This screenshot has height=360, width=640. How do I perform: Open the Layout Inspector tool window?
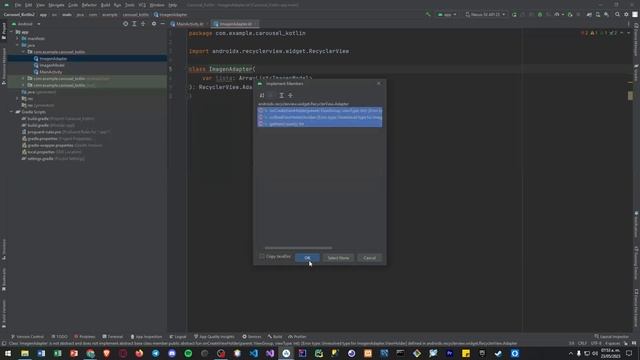tap(612, 337)
